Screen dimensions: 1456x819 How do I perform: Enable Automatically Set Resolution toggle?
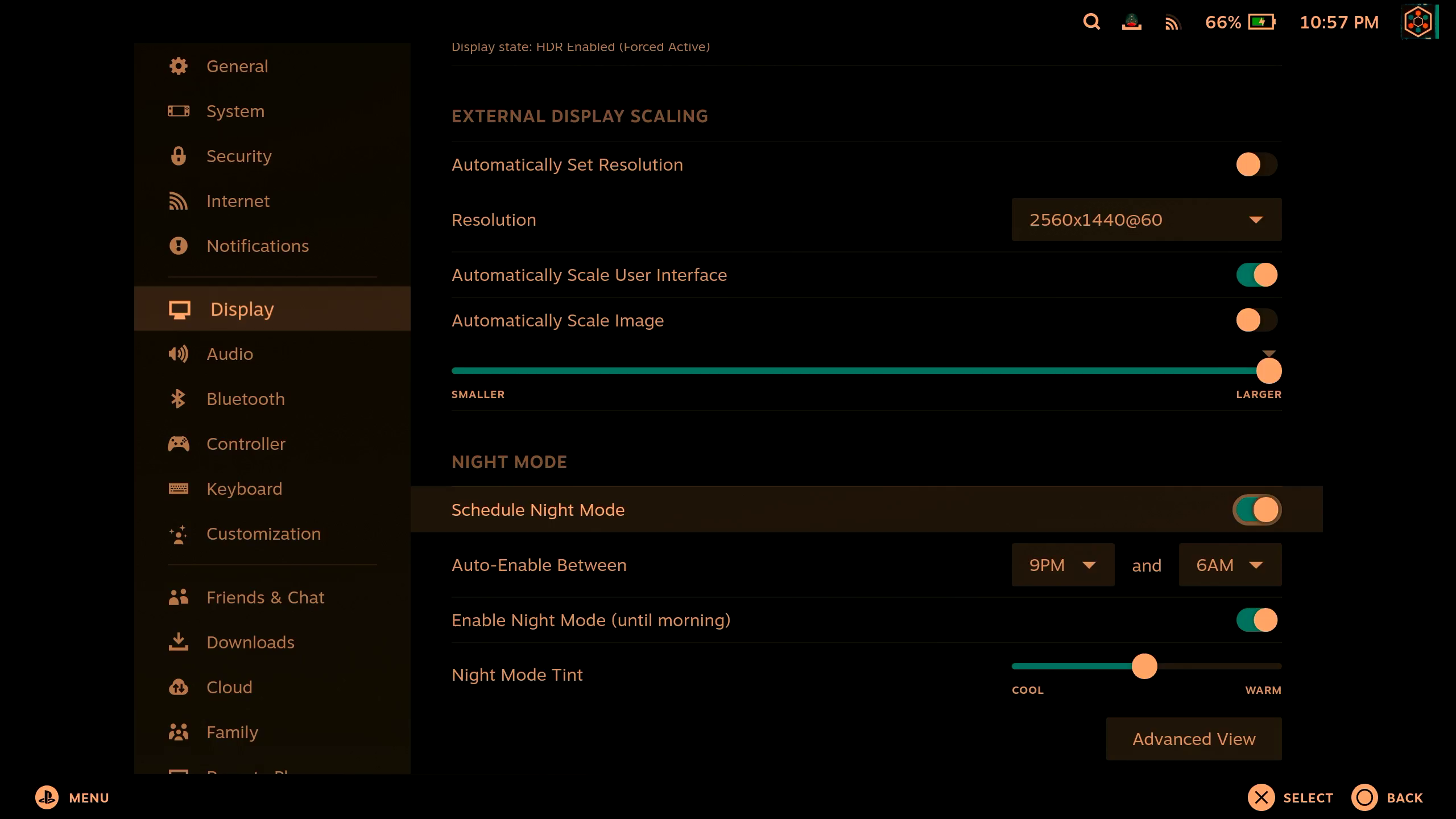[x=1256, y=164]
